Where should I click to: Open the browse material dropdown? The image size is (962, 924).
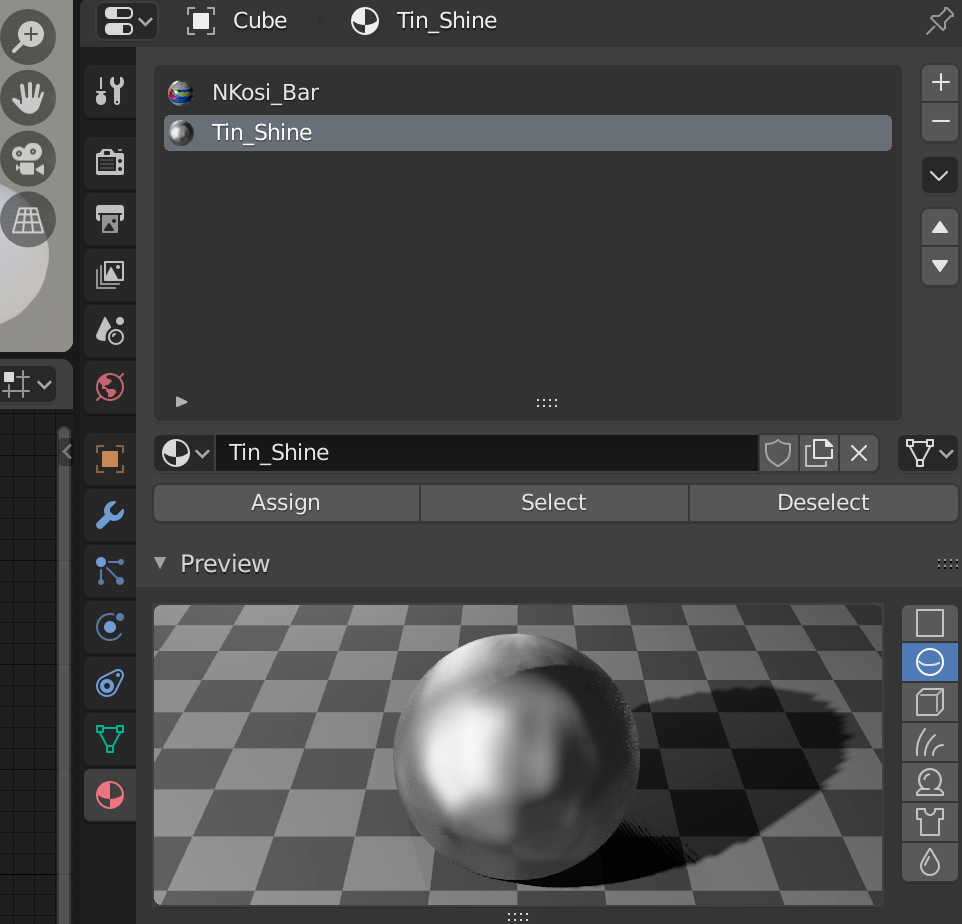tap(185, 453)
